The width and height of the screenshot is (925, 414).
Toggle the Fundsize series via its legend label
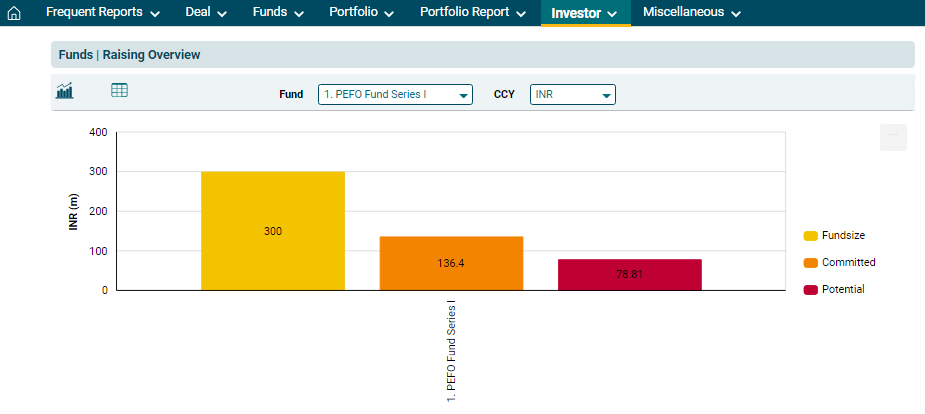(843, 235)
